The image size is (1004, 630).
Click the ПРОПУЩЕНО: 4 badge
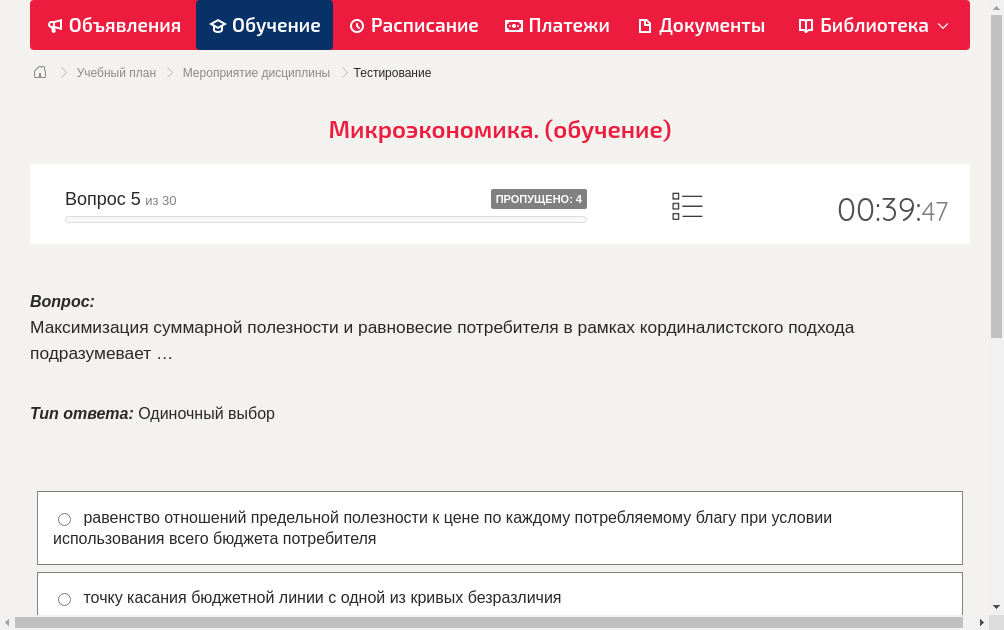(x=540, y=198)
